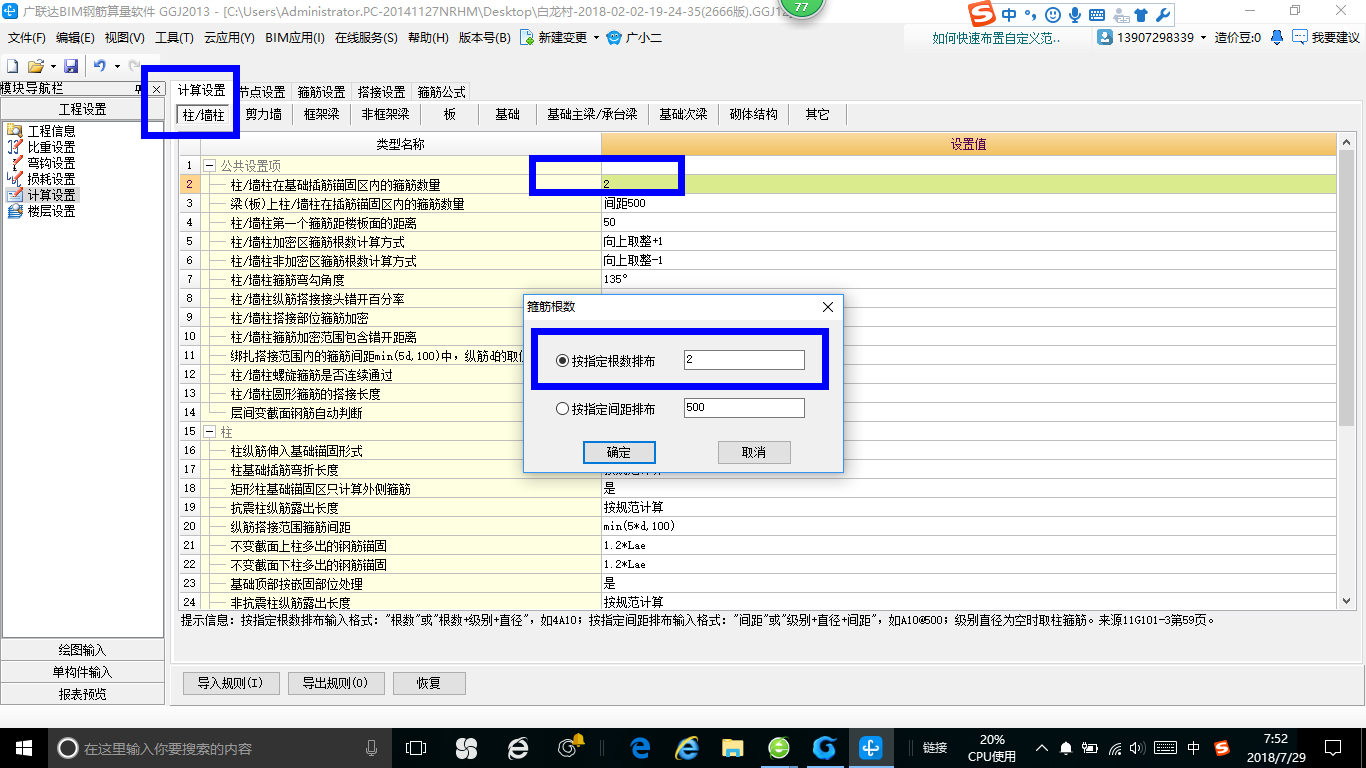Select the 基础主梁/承台梁 component tab

592,114
